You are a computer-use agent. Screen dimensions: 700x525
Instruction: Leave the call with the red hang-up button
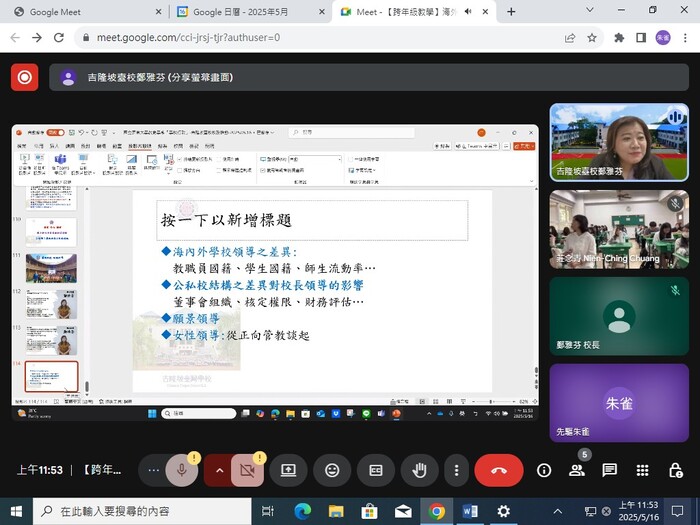[x=499, y=470]
